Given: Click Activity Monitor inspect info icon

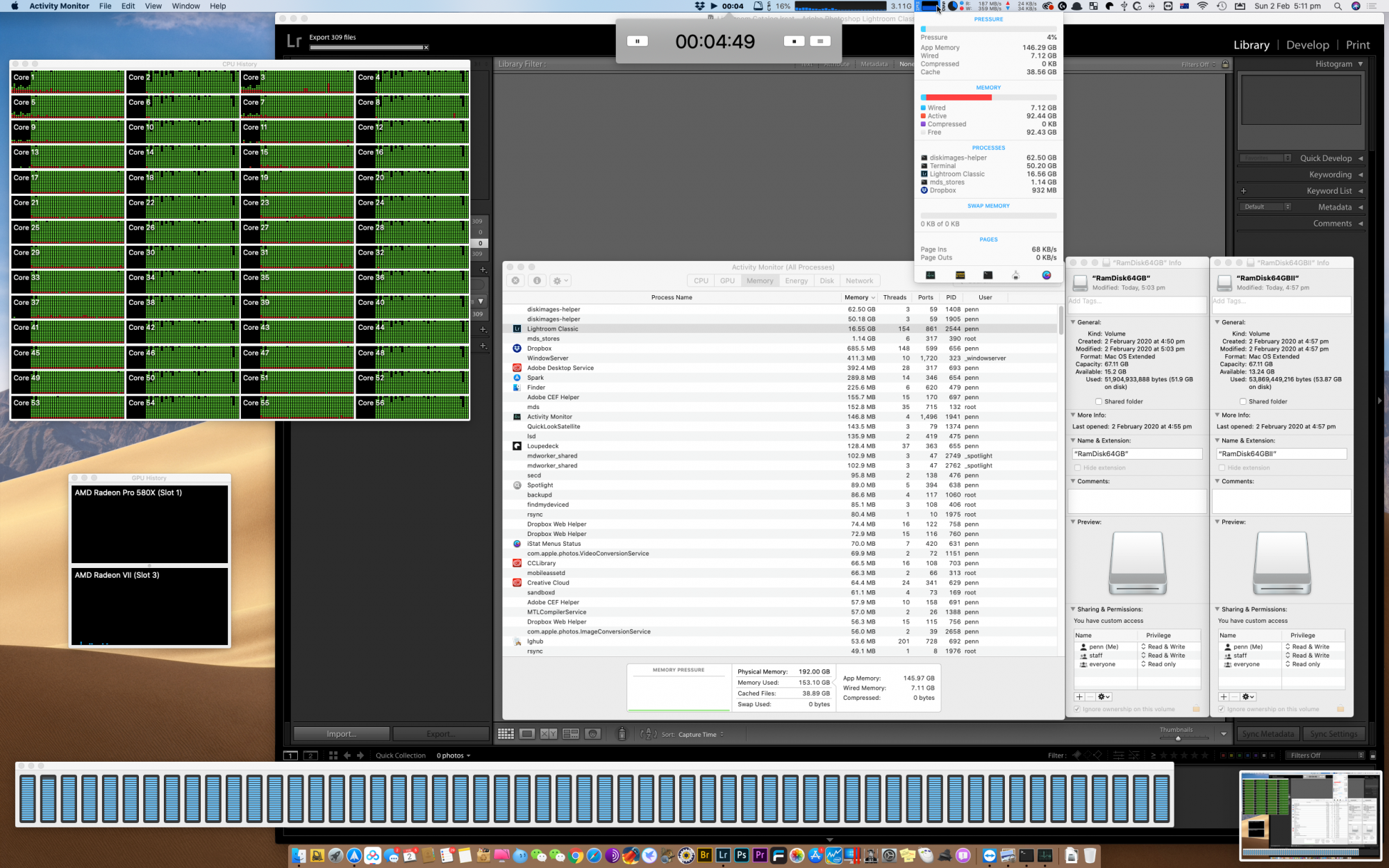Looking at the screenshot, I should 537,281.
